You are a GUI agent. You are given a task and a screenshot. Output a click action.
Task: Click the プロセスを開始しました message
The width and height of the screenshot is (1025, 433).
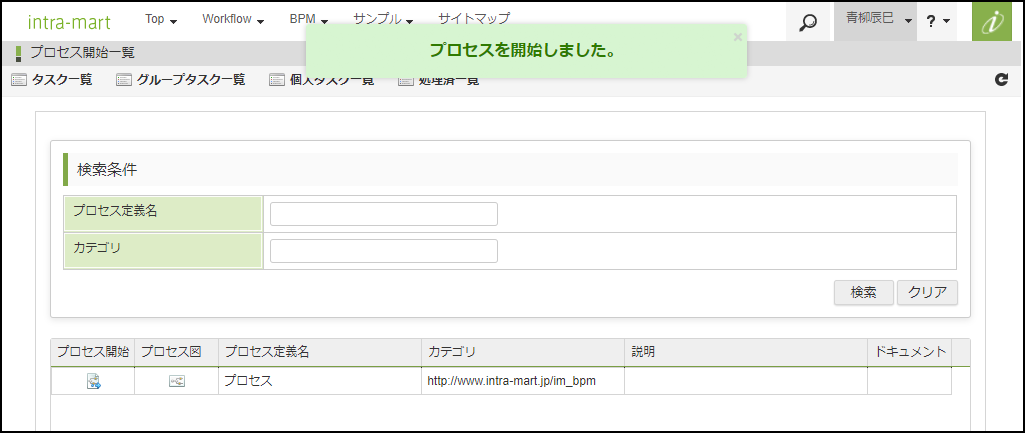coord(523,51)
